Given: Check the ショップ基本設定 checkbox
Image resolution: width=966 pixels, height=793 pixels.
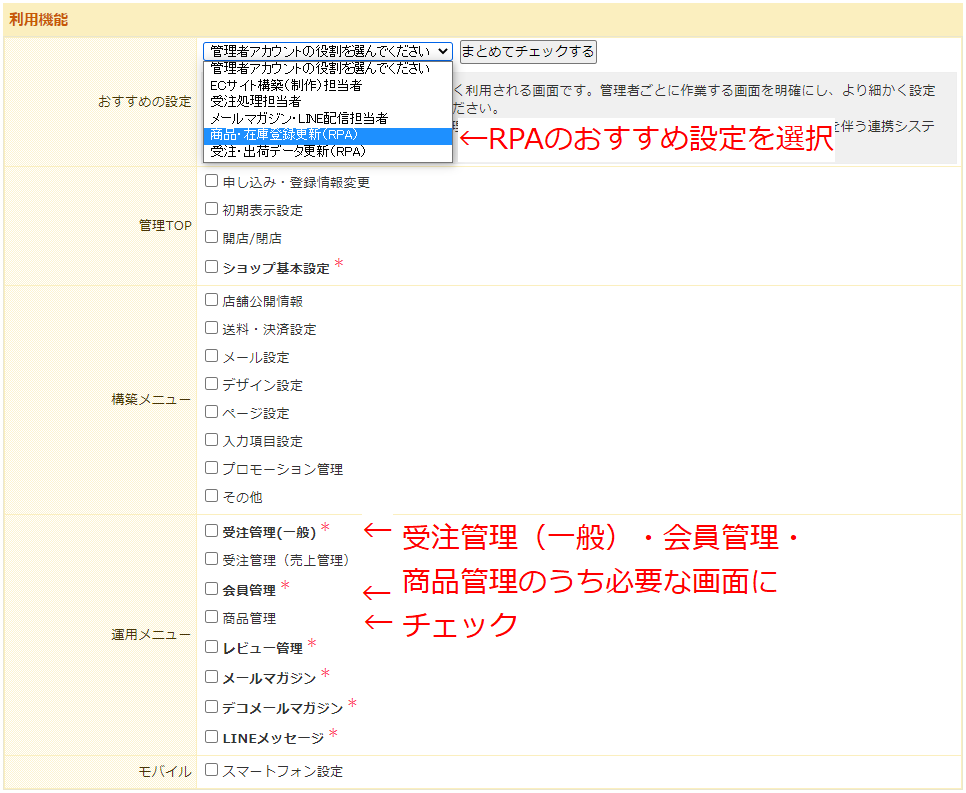Looking at the screenshot, I should click(211, 267).
